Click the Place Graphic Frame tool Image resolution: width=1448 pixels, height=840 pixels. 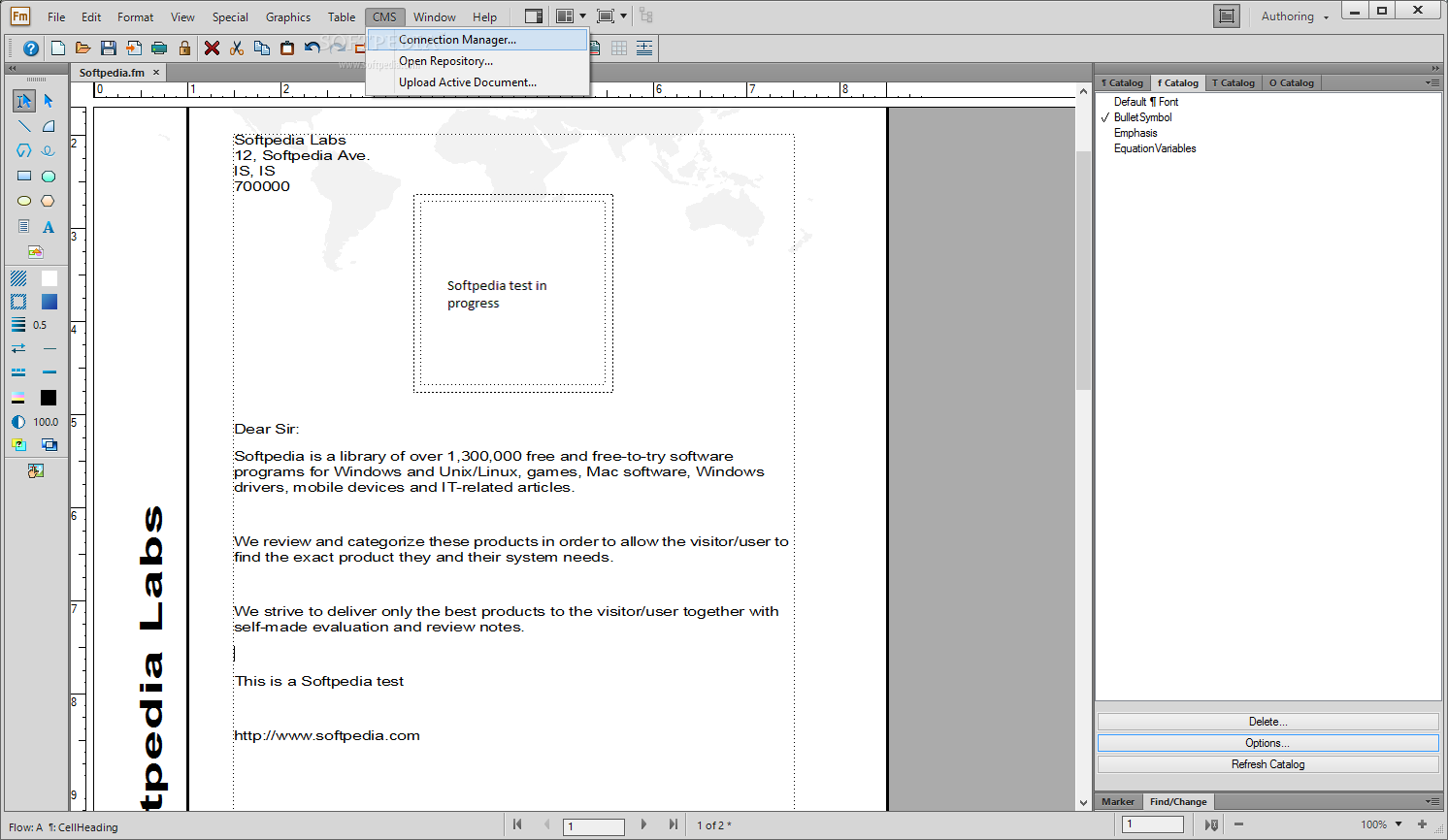pyautogui.click(x=36, y=251)
